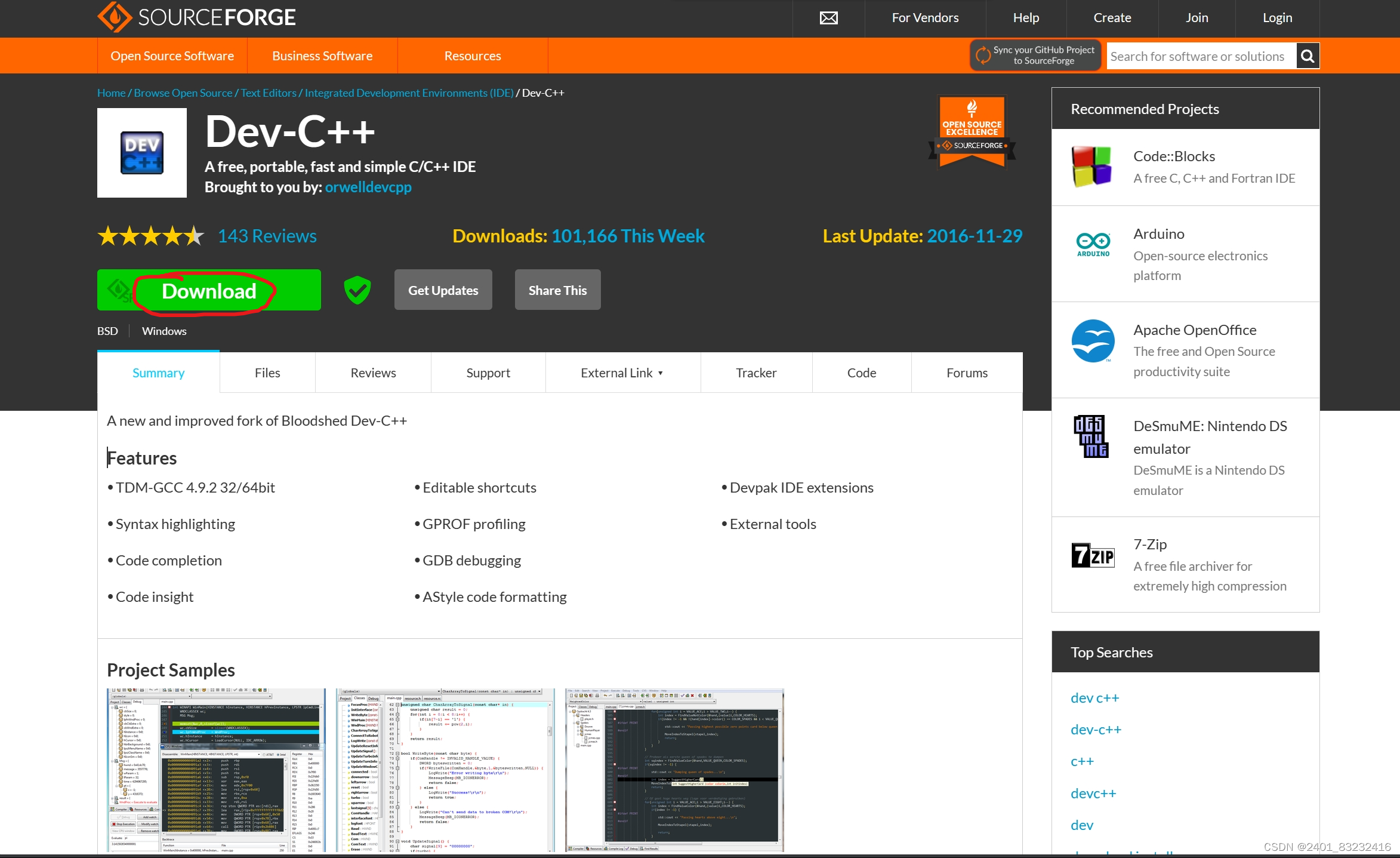This screenshot has height=858, width=1400.
Task: Open first project sample screenshot thumbnail
Action: coord(217,770)
